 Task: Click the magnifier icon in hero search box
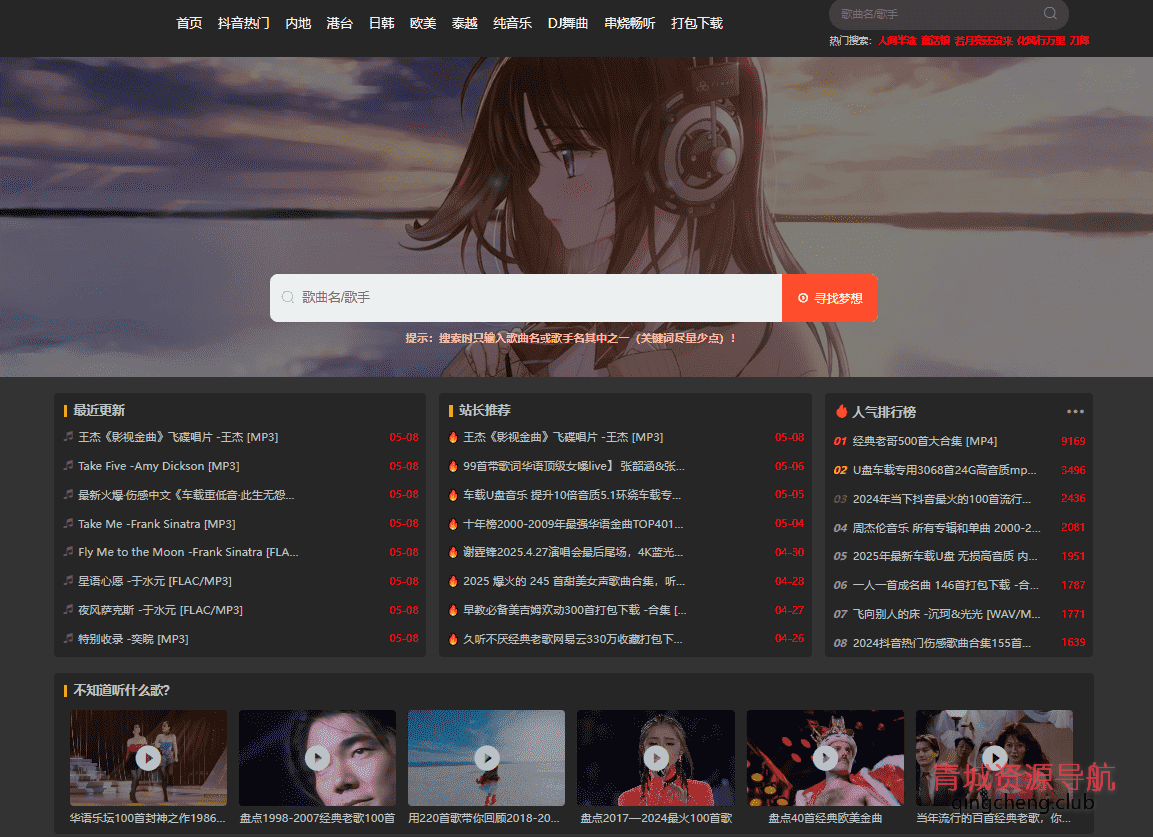pos(288,297)
